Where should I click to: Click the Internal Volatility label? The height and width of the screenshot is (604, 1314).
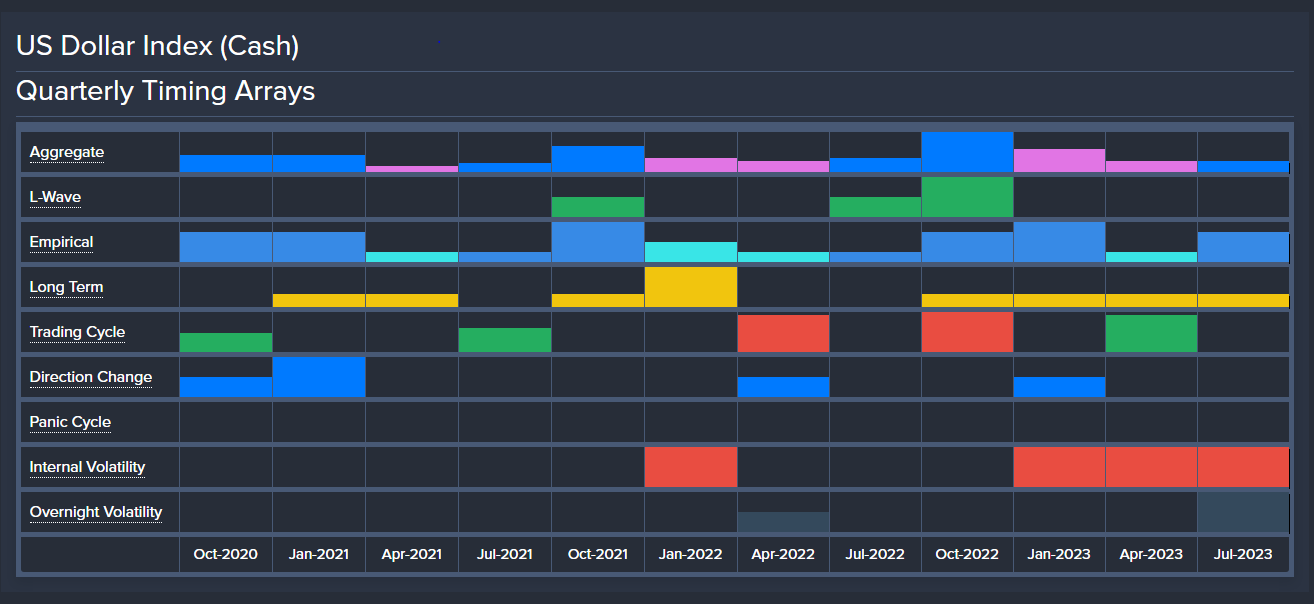point(87,467)
